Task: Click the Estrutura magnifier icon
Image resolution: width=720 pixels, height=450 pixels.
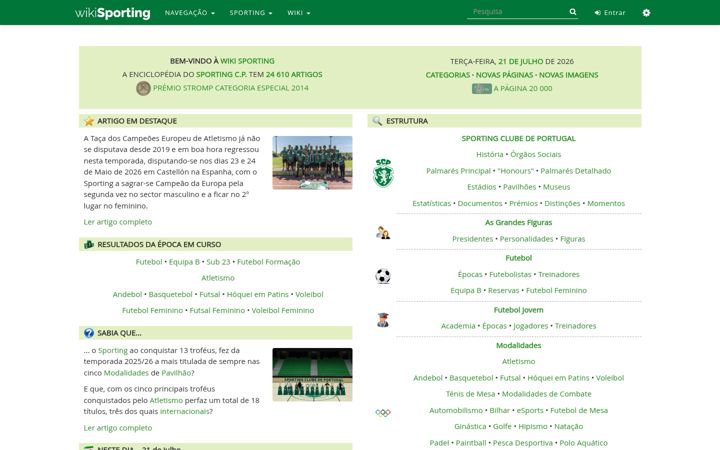Action: point(377,121)
